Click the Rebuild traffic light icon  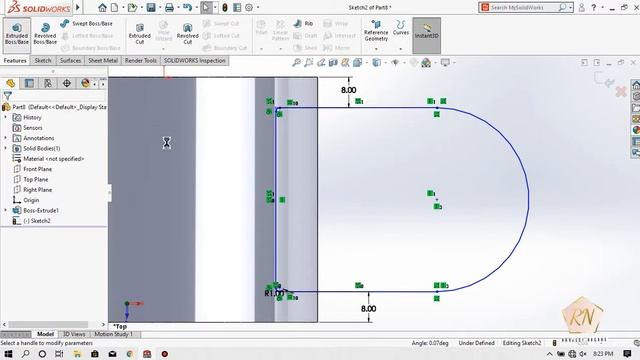point(224,7)
